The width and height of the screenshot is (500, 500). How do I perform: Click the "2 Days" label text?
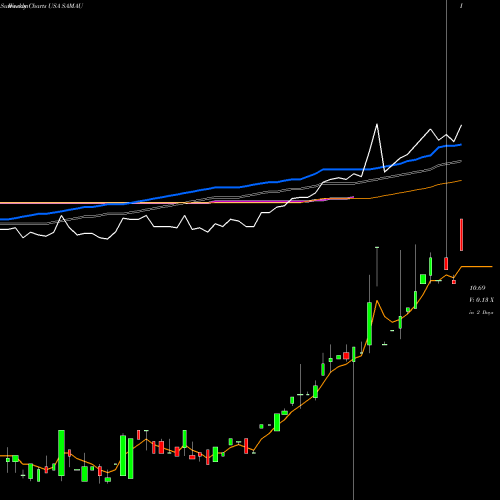click(x=485, y=313)
